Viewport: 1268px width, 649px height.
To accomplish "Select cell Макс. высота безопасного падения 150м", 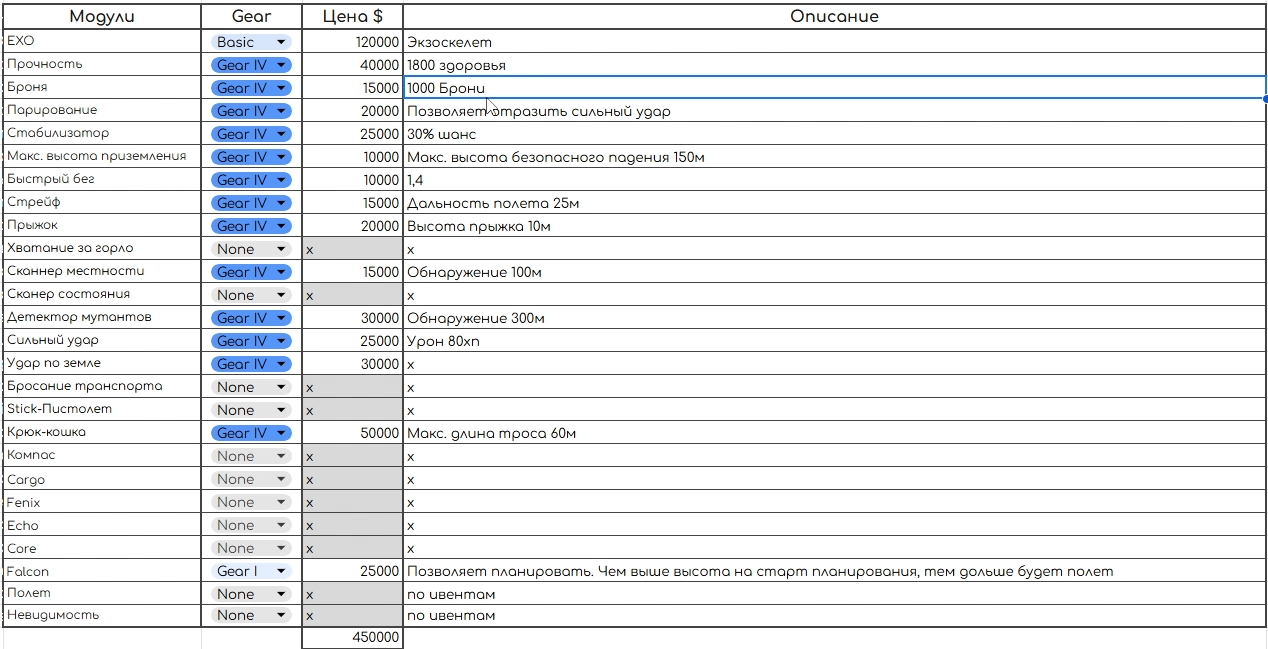I will [x=834, y=157].
